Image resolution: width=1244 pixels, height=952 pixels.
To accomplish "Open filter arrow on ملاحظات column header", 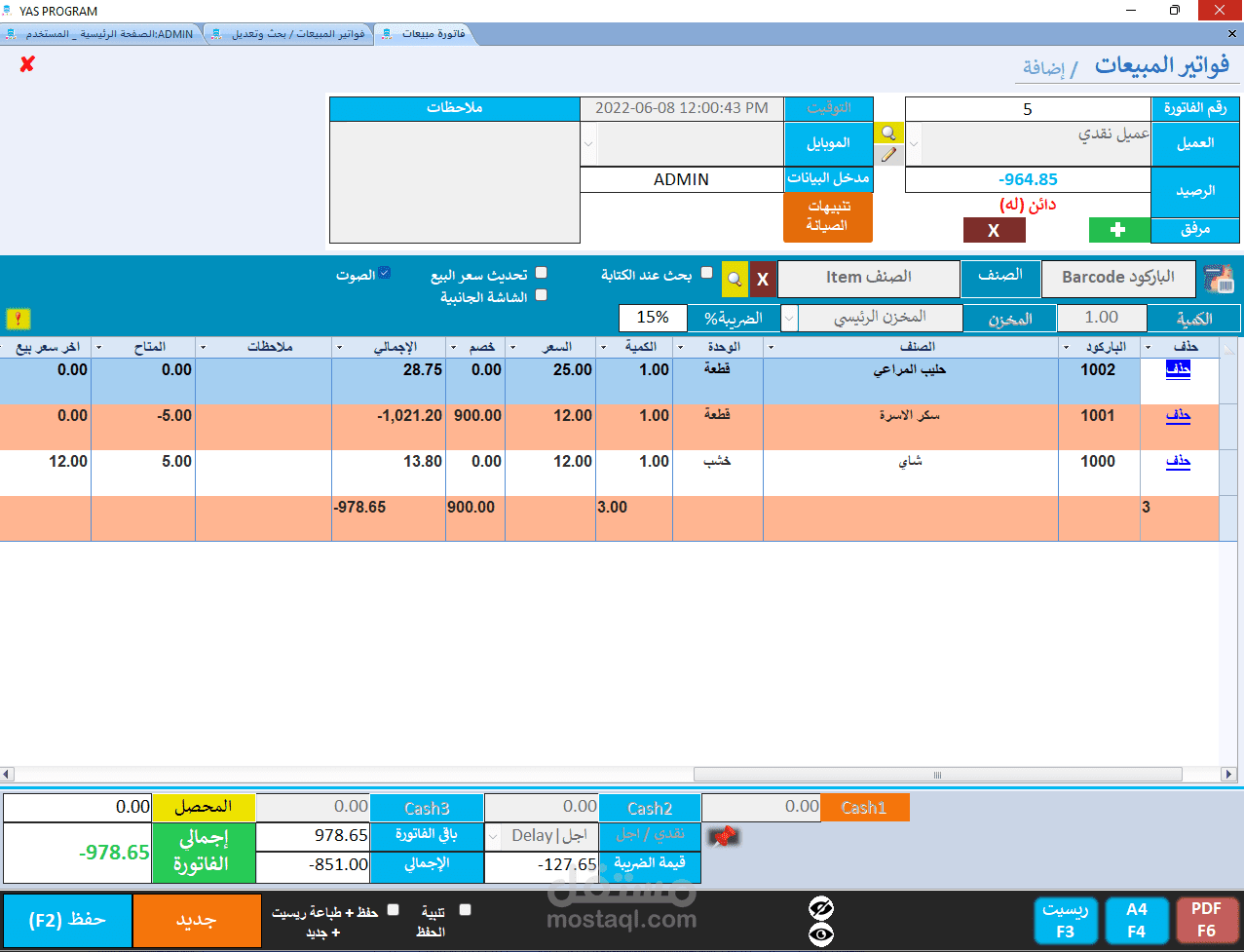I will tap(203, 347).
